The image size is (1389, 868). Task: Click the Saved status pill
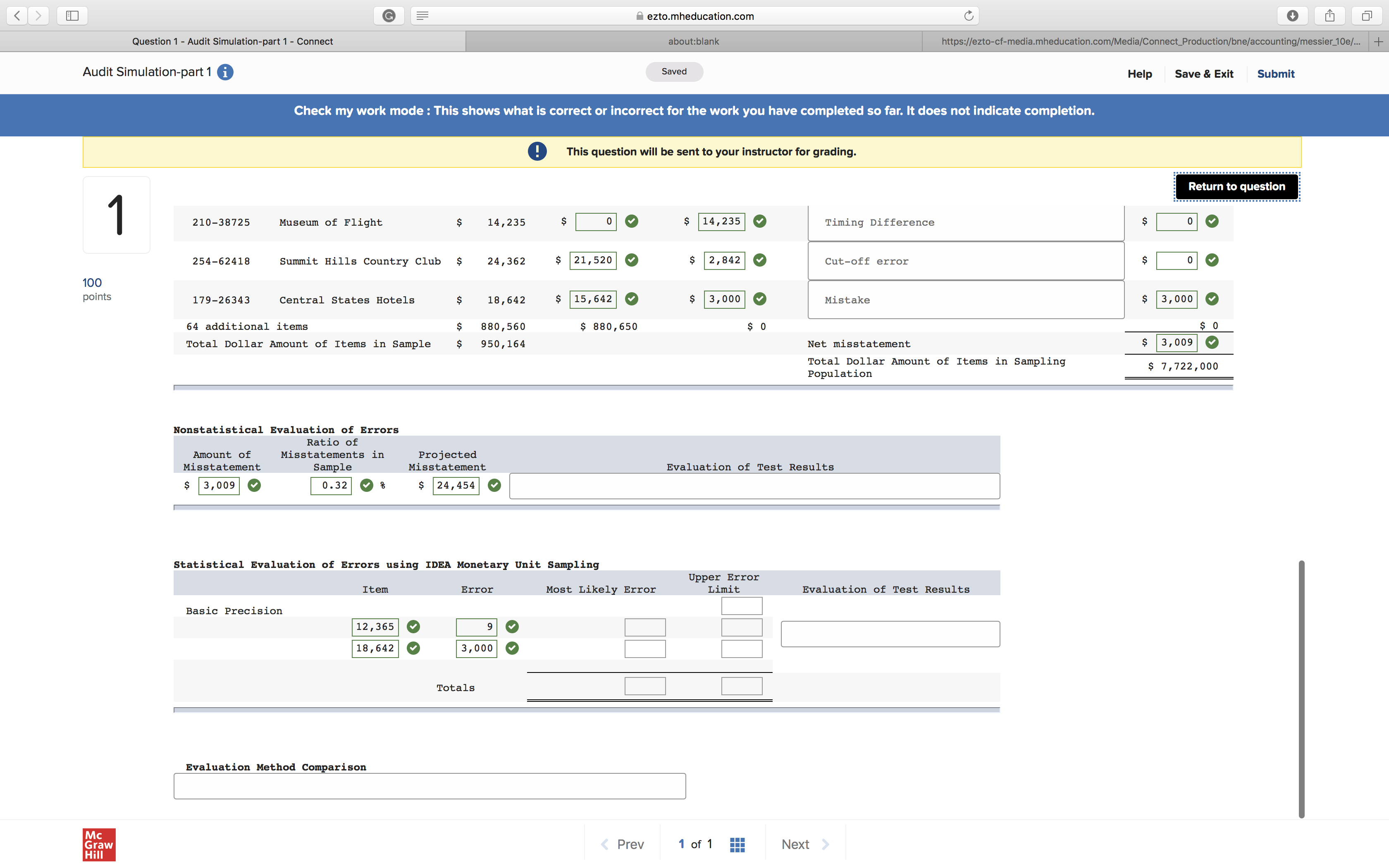(674, 72)
